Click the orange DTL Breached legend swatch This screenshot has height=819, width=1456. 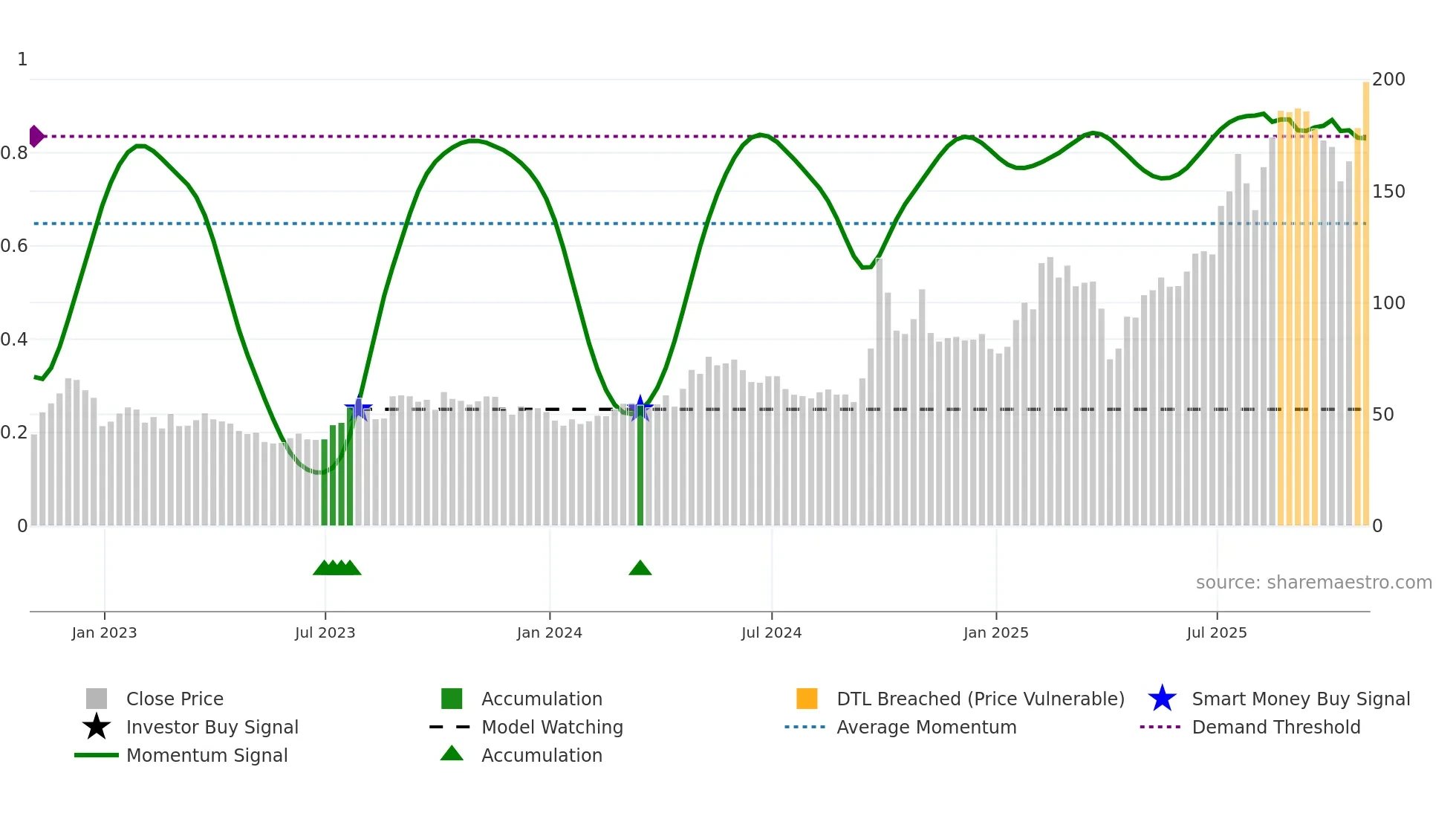click(x=807, y=699)
